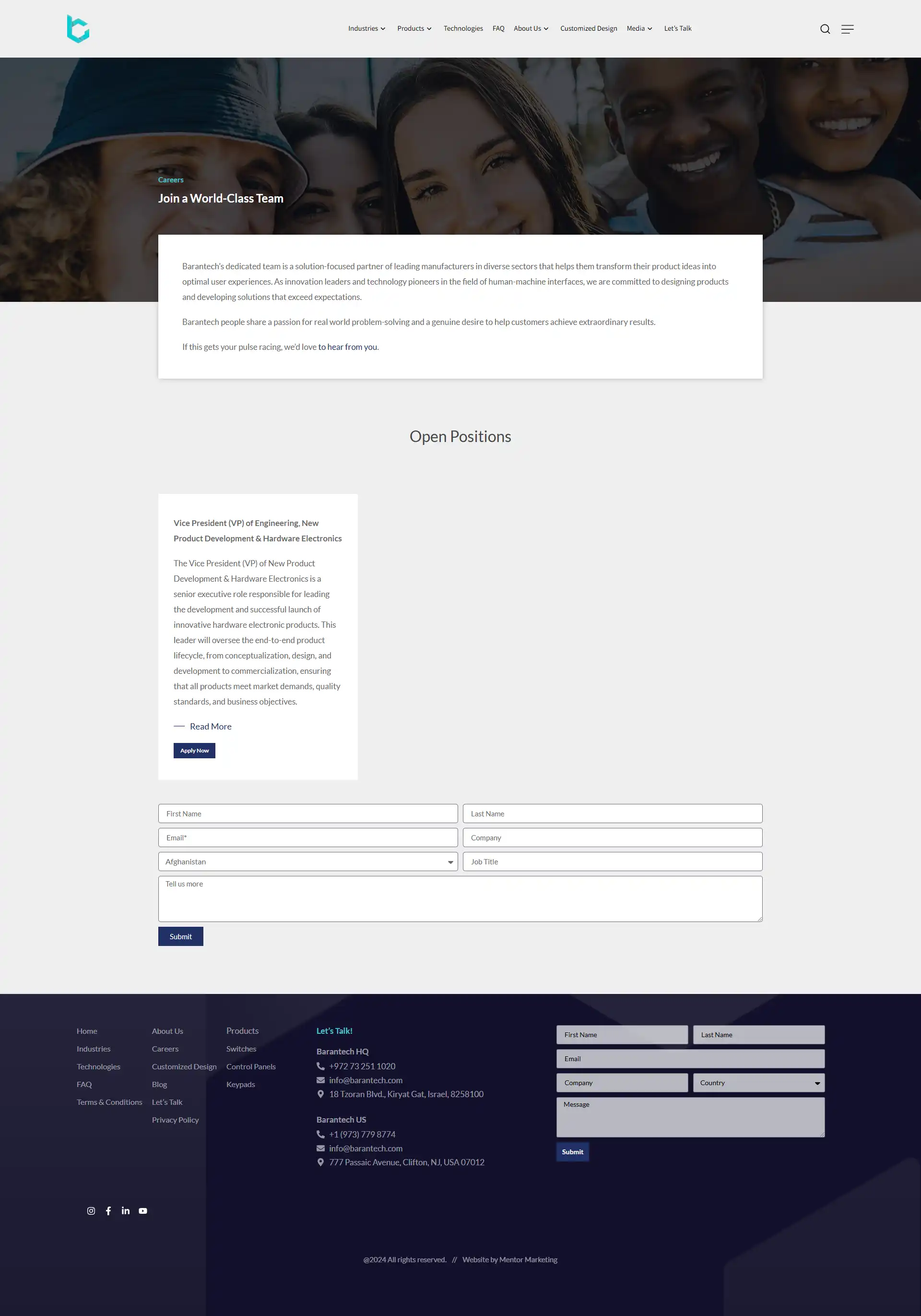The image size is (921, 1316).
Task: Click the First Name input field
Action: (308, 813)
